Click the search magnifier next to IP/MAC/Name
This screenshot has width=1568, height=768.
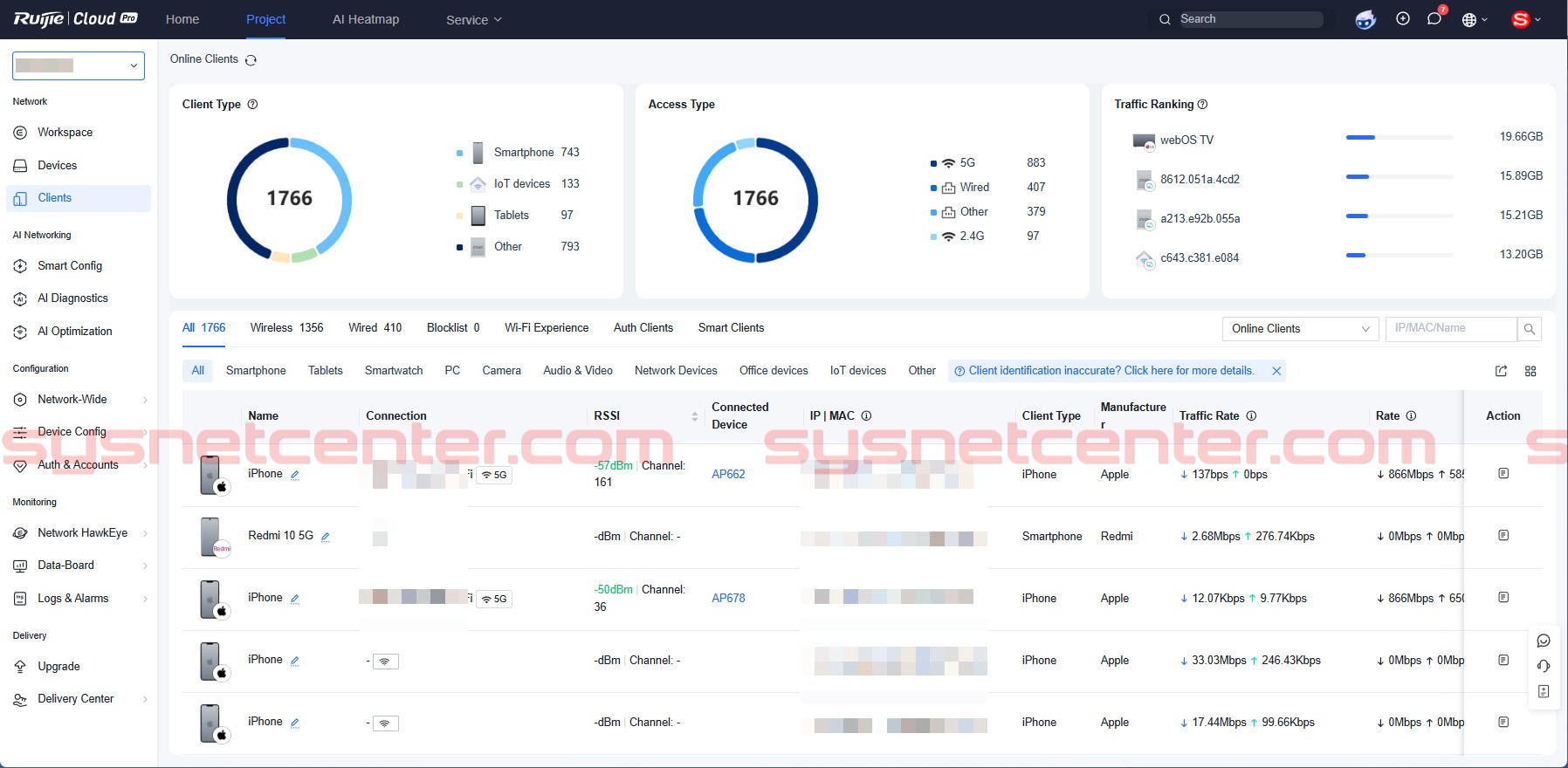point(1529,329)
